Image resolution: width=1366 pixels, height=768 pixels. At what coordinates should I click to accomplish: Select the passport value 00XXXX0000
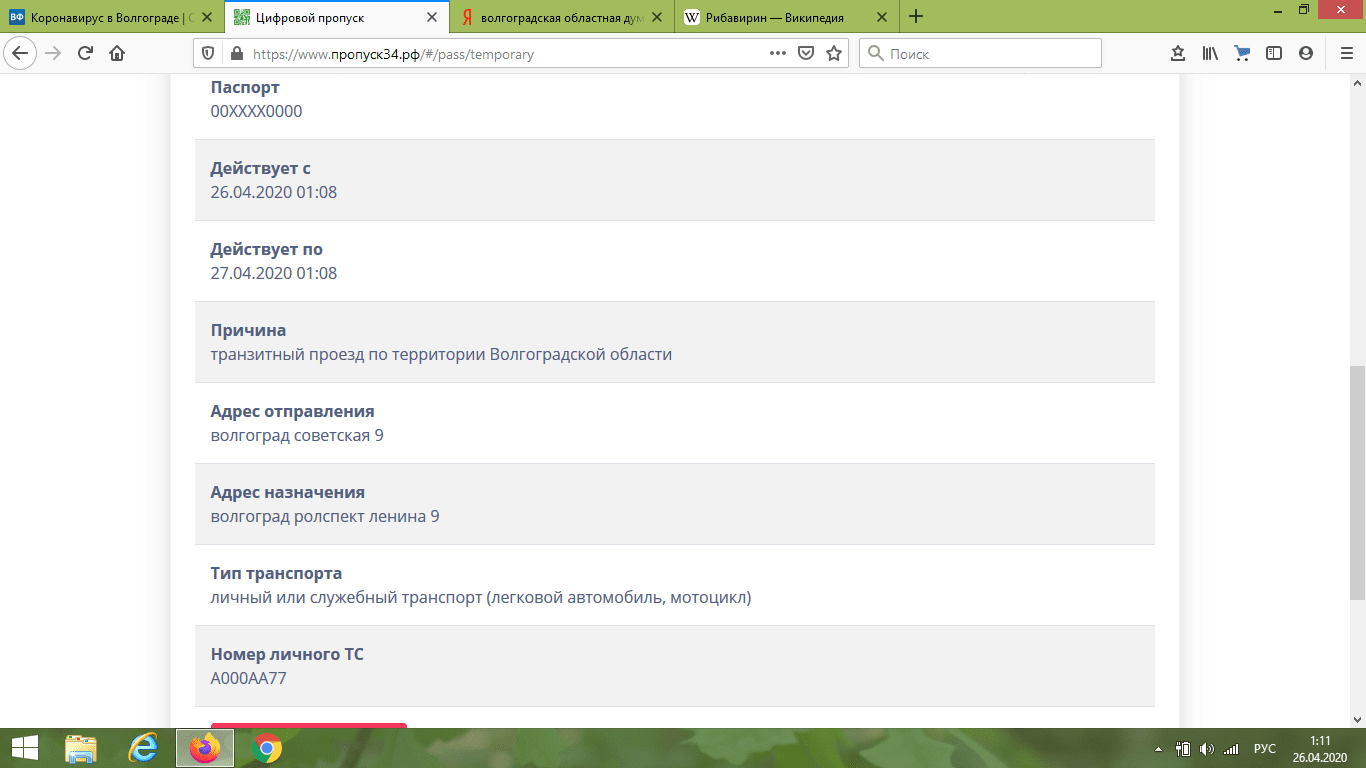click(x=256, y=111)
